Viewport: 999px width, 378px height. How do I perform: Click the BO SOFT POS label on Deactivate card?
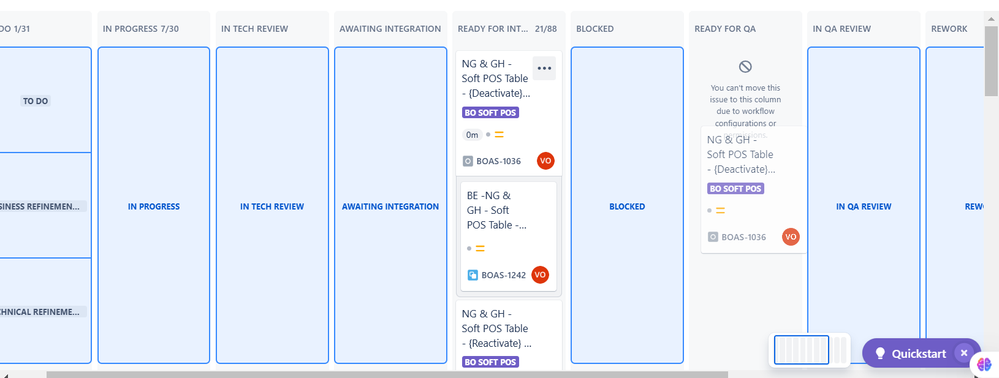click(x=490, y=113)
